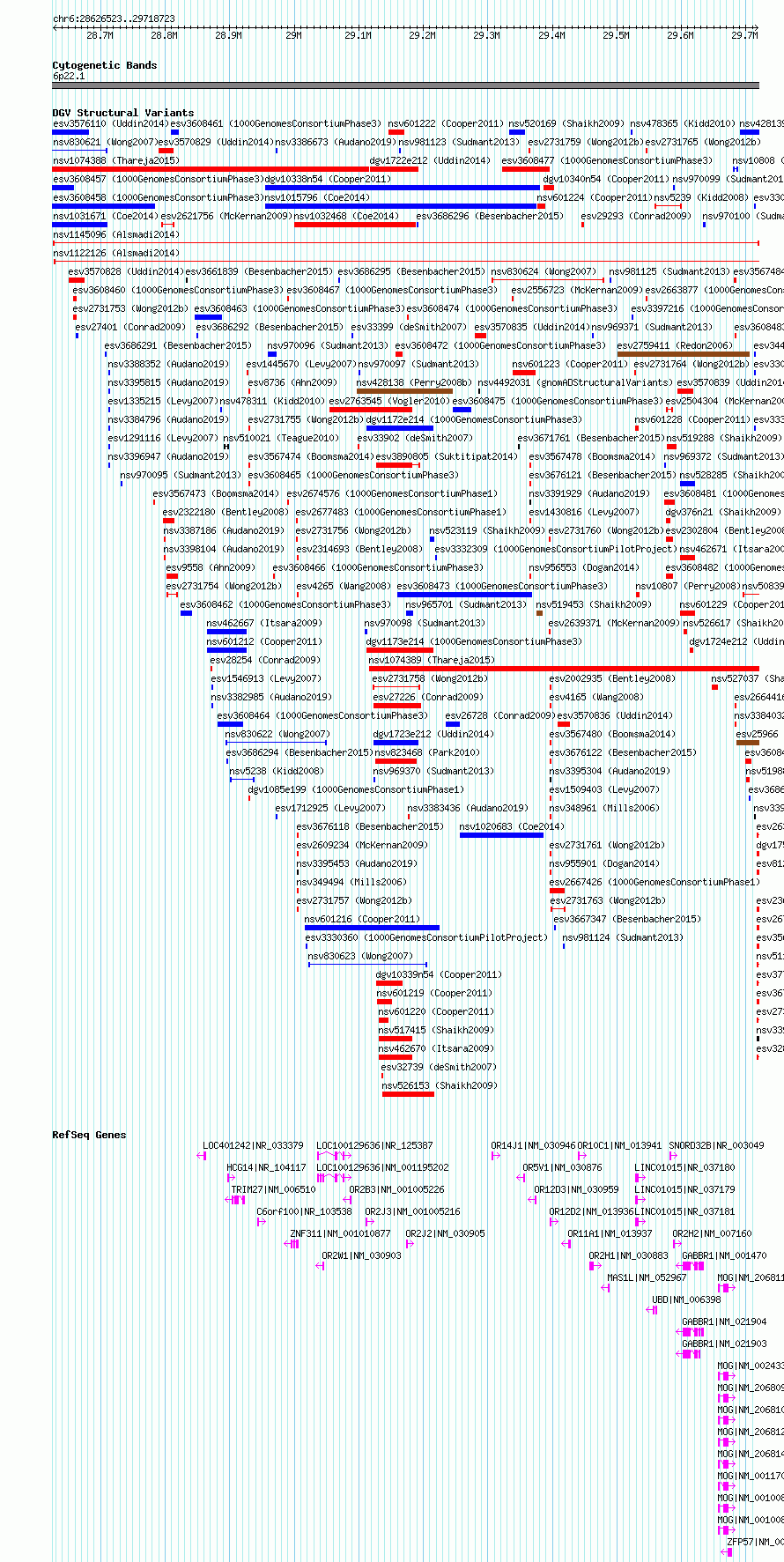
Task: Open esv3330360 (1000GenomesConsortiumPilotProject) label
Action: click(426, 937)
